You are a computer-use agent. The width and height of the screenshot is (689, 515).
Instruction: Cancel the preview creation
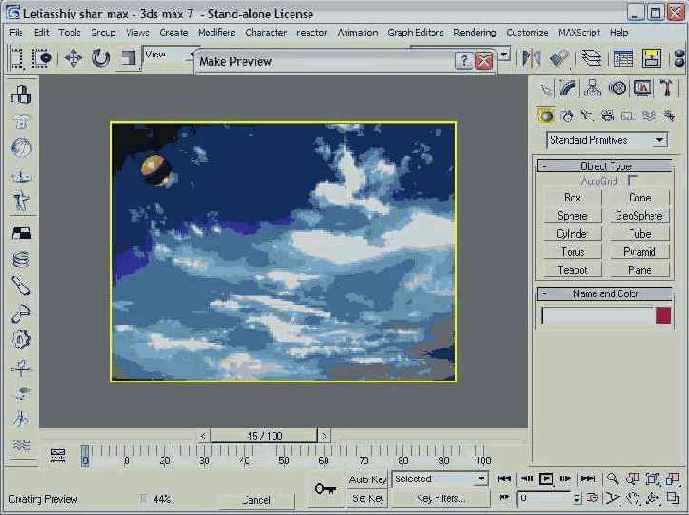click(256, 499)
